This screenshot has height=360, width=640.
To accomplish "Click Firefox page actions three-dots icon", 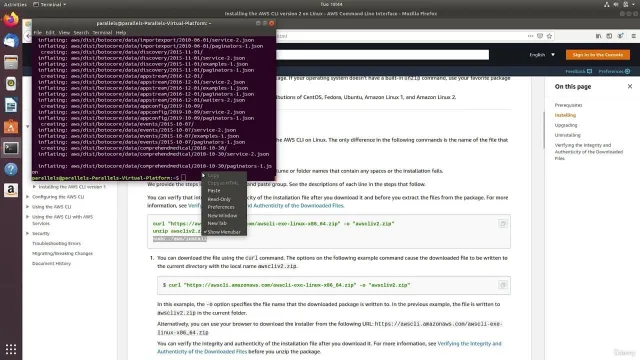I will 530,36.
